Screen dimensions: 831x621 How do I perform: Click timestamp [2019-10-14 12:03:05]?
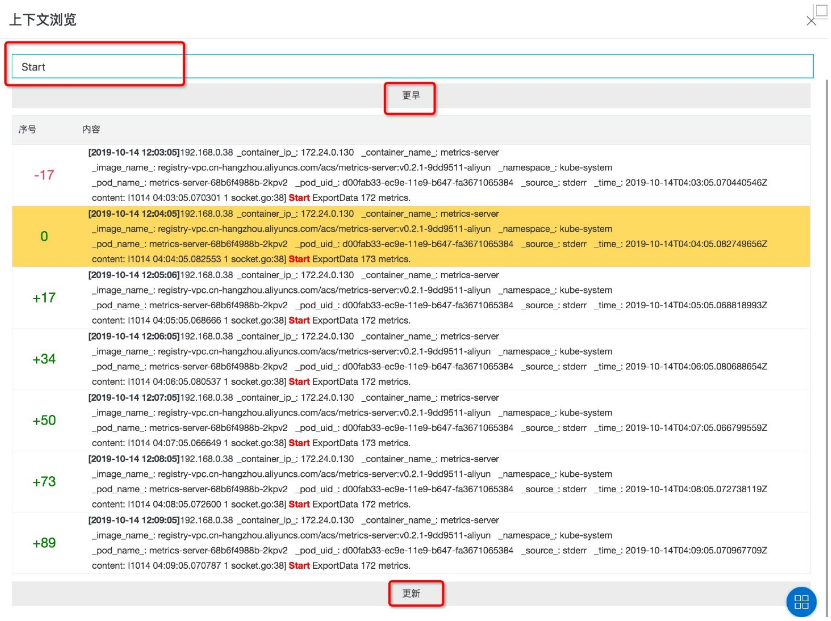click(134, 153)
